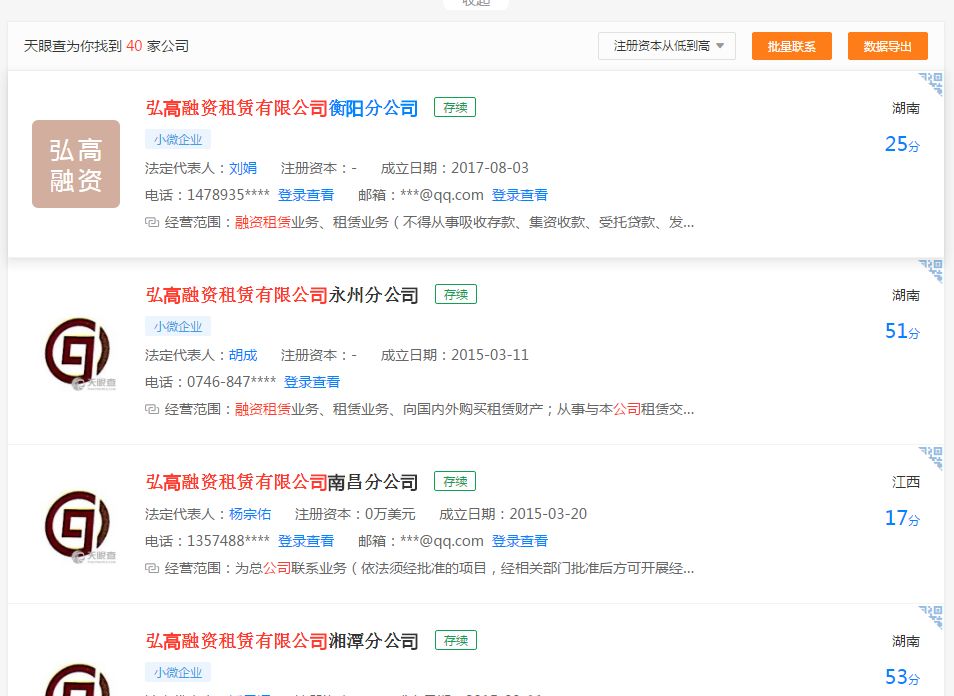The height and width of the screenshot is (696, 954).
Task: Open 弘高融资租赁有限公司湘潭分公司 company page
Action: coord(282,641)
